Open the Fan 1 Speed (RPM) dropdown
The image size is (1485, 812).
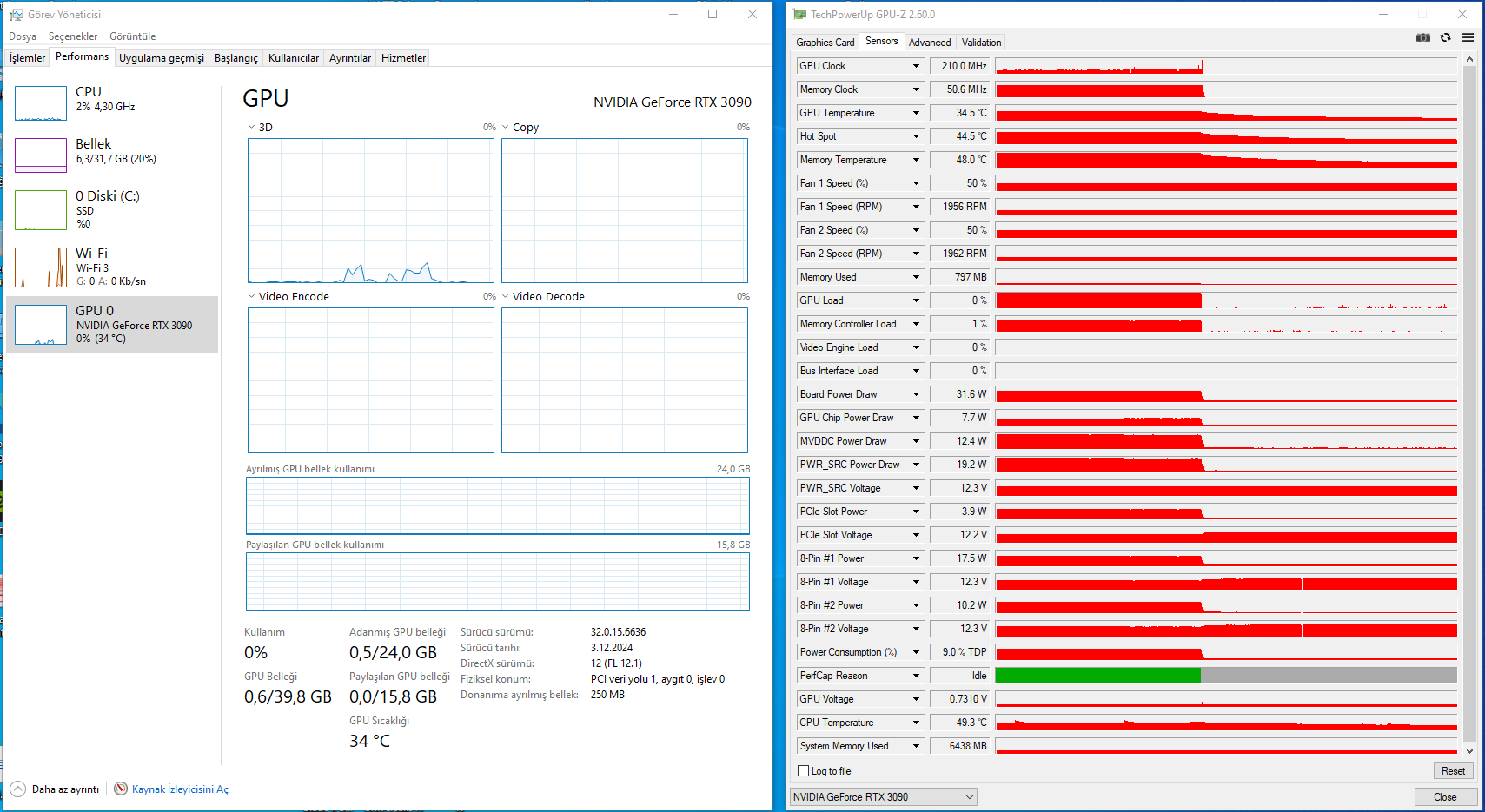[916, 207]
